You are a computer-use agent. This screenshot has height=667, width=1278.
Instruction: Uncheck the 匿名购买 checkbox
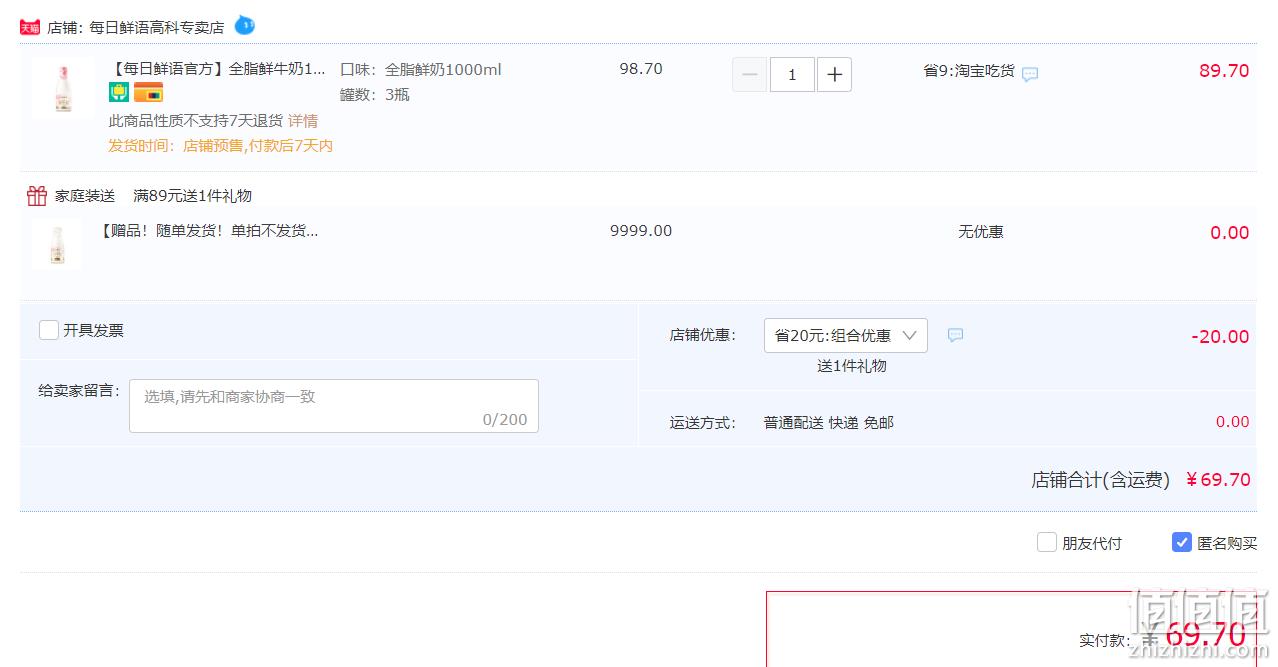(1182, 542)
